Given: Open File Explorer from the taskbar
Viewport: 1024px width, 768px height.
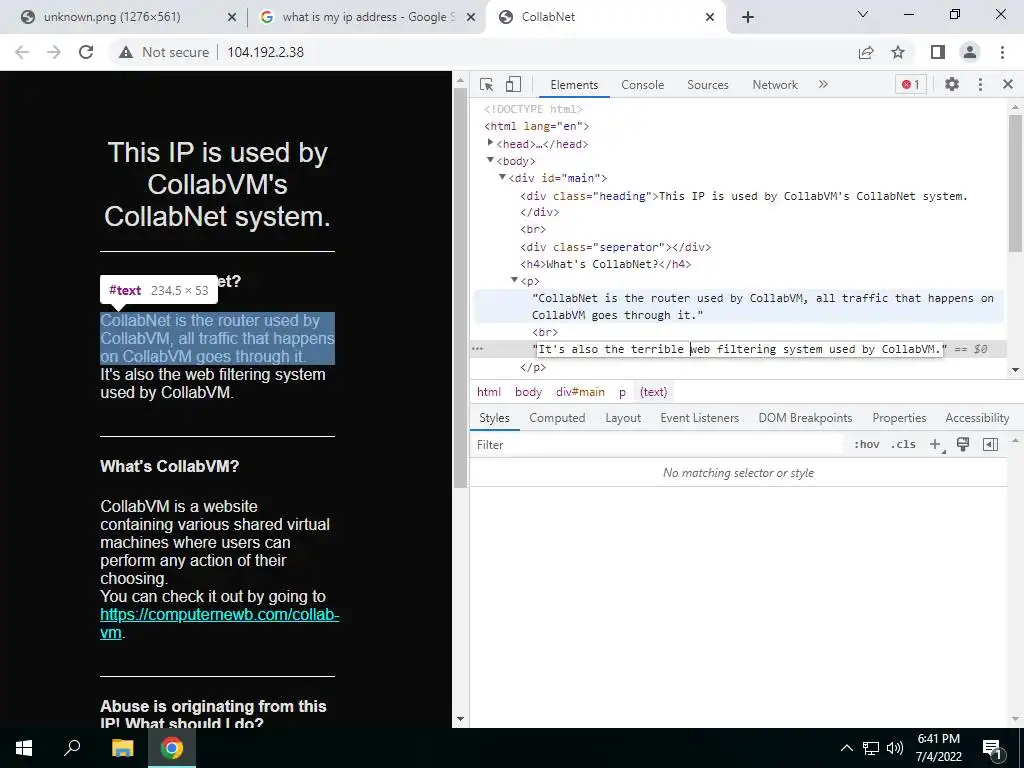Looking at the screenshot, I should point(122,748).
